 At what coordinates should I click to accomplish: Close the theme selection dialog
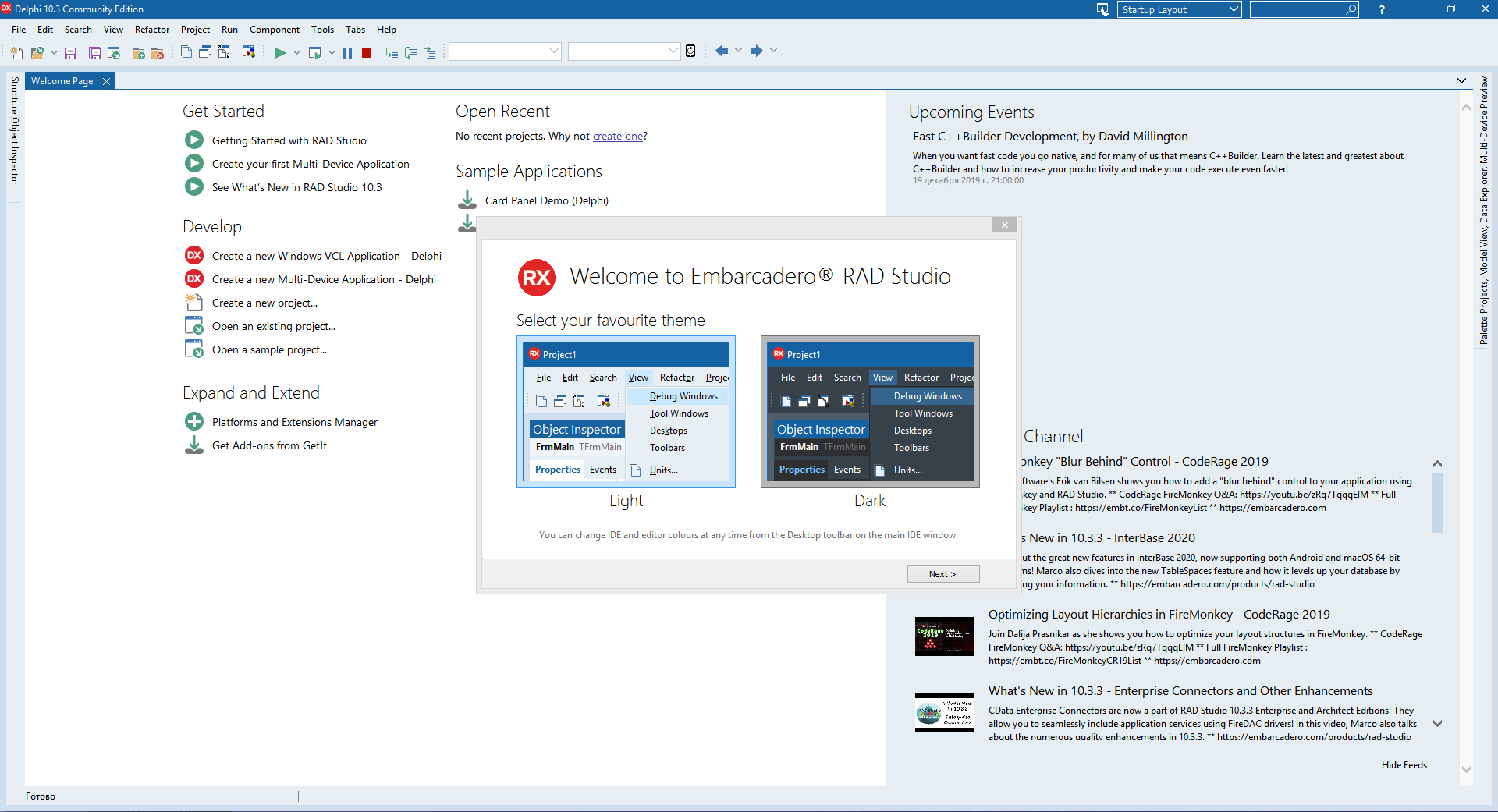(1005, 225)
